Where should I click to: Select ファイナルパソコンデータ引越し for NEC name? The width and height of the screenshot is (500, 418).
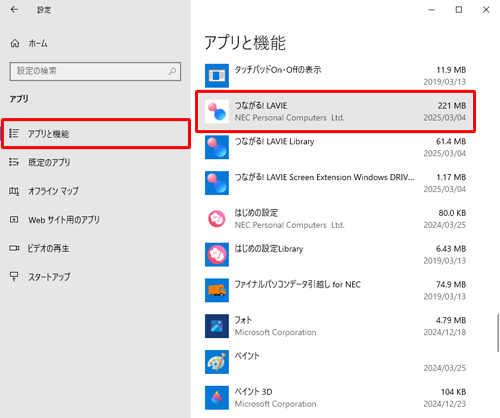[297, 284]
